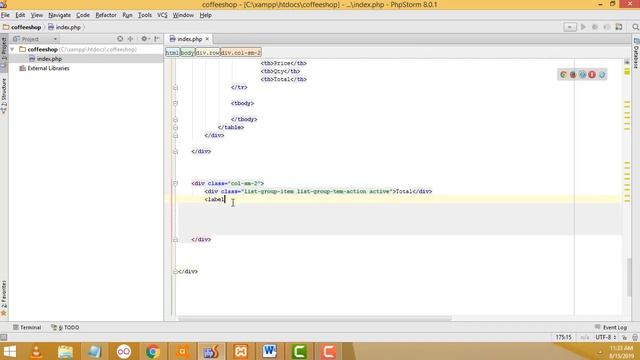Click the Search Everywhere magnifier icon
Image resolution: width=640 pixels, height=360 pixels.
pyautogui.click(x=635, y=27)
